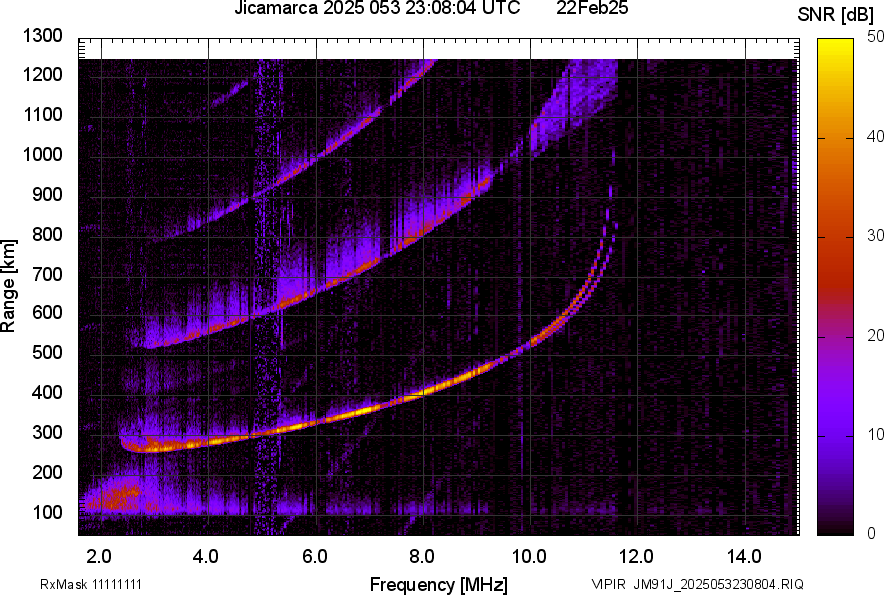Image resolution: width=884 pixels, height=595 pixels.
Task: Click the 500 range tick label
Action: [x=47, y=352]
